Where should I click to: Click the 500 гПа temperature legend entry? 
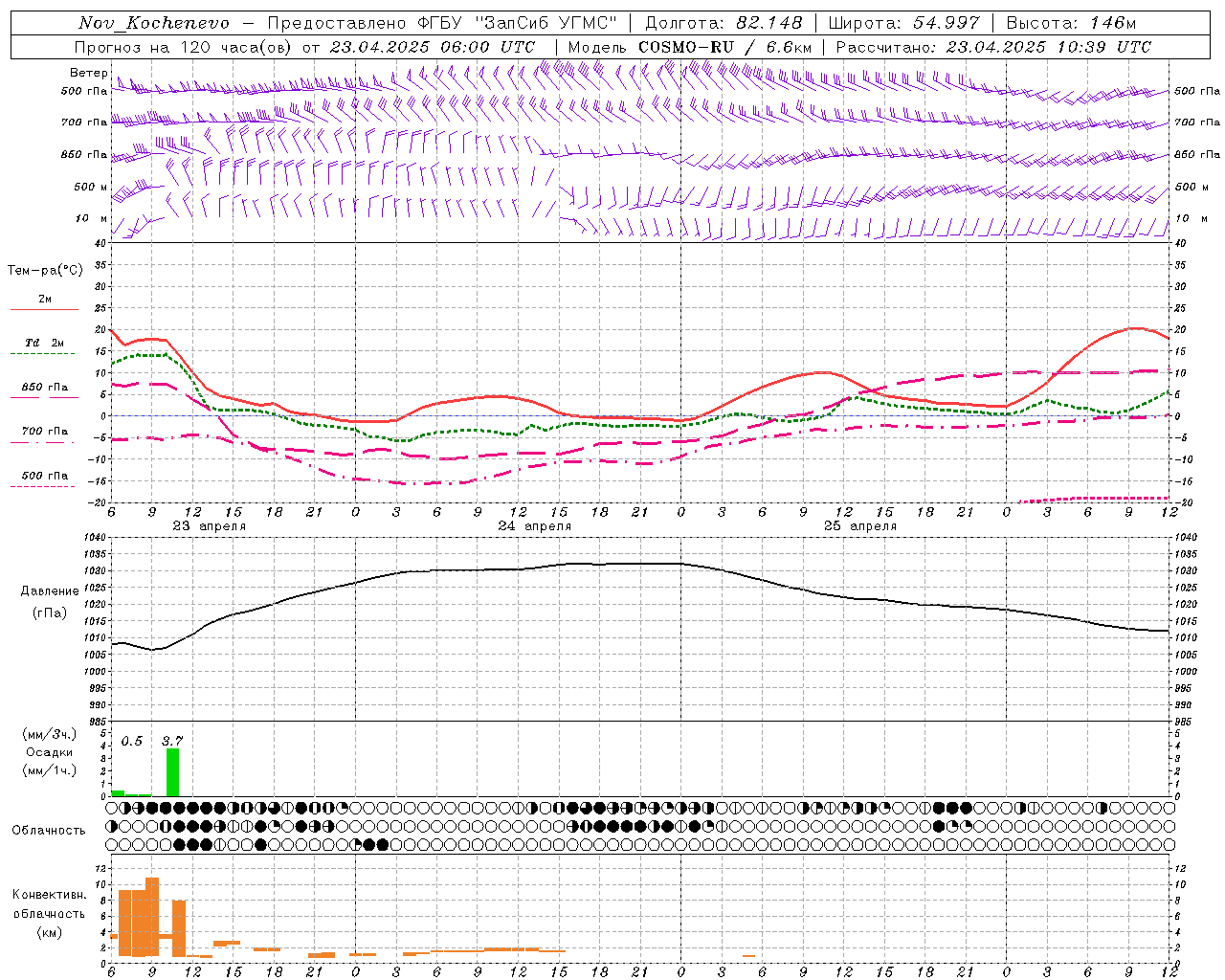(45, 476)
